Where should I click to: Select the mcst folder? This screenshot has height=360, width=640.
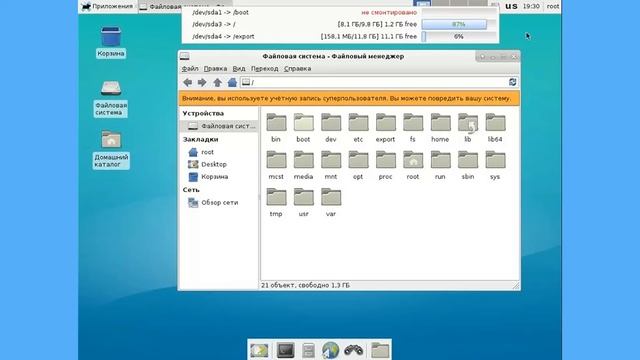(x=276, y=165)
